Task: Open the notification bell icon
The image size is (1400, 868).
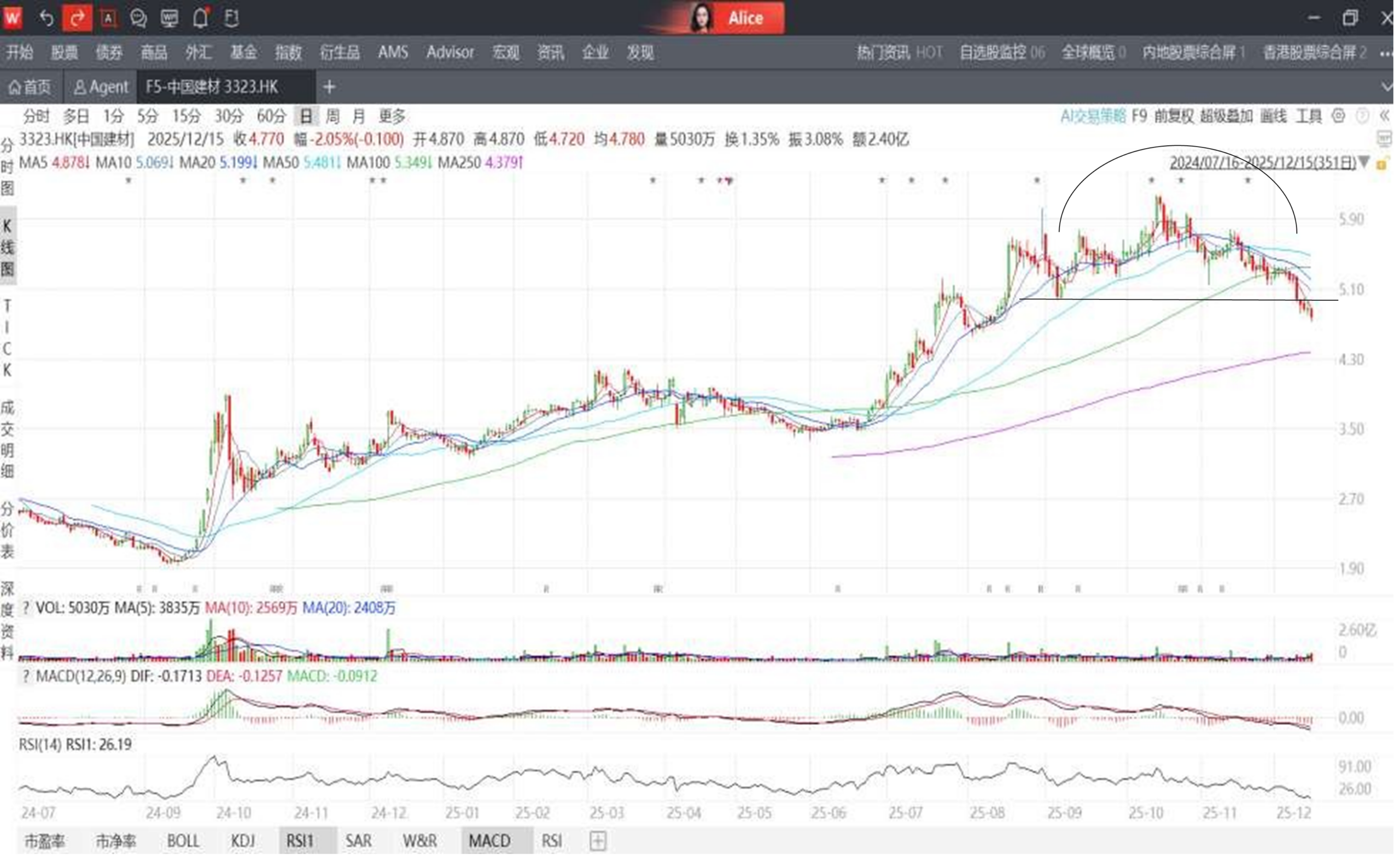Action: [200, 19]
